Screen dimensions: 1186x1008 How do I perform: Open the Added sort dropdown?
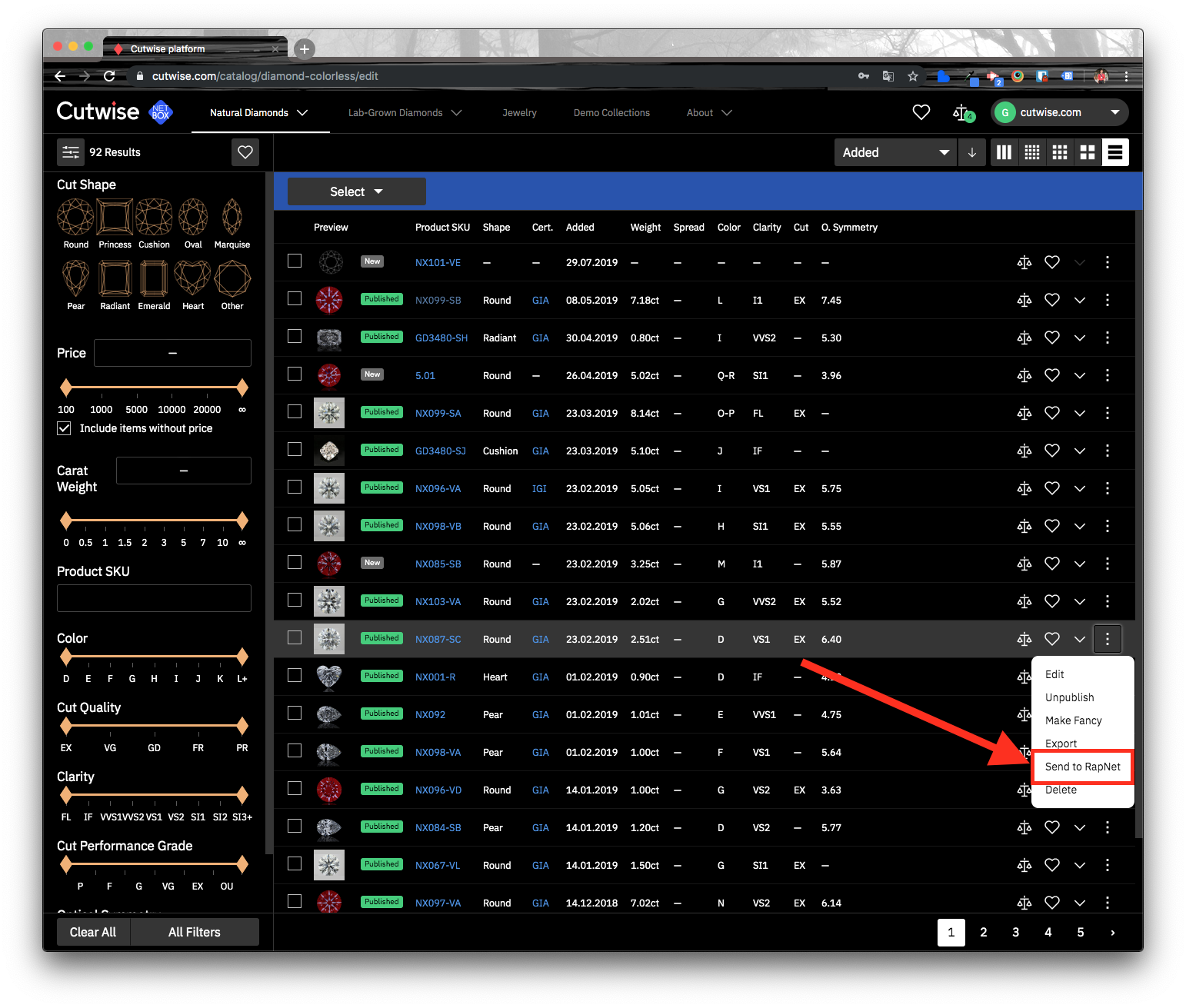pos(895,152)
